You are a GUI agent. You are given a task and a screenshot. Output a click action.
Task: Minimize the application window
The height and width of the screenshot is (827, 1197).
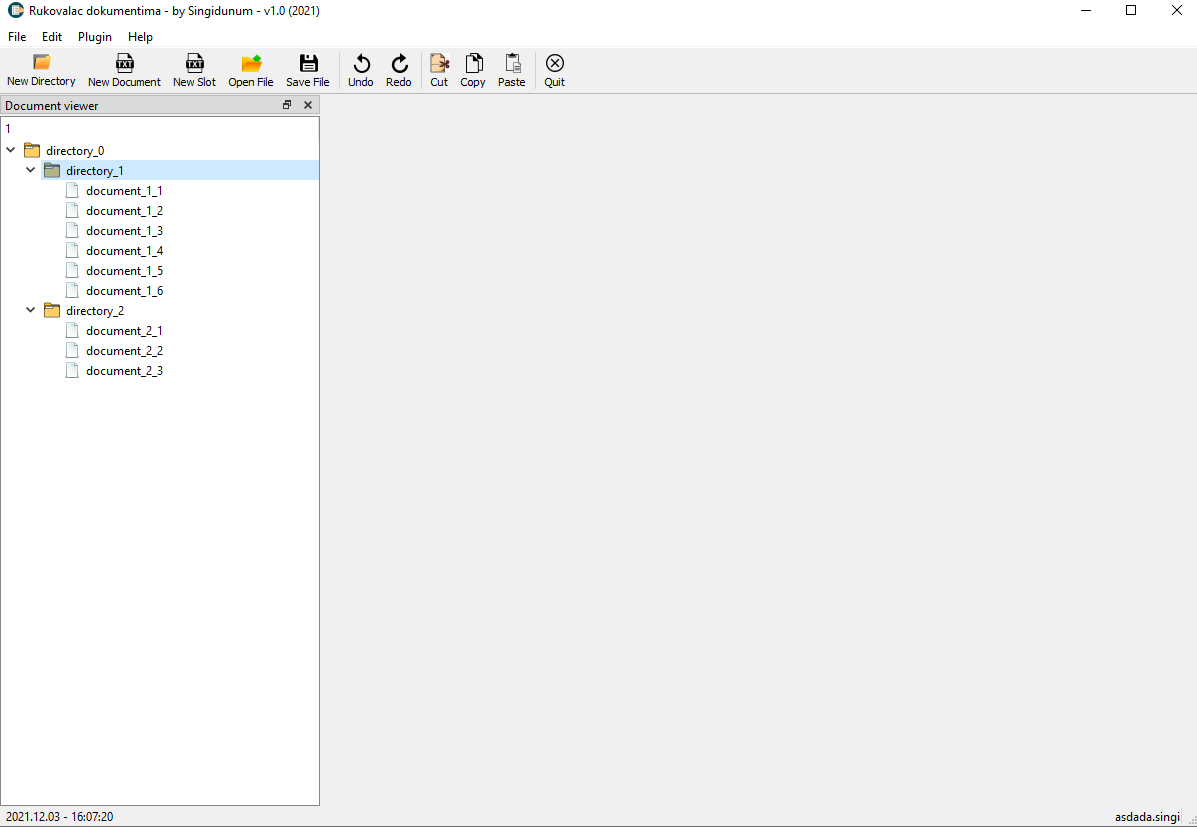1086,11
